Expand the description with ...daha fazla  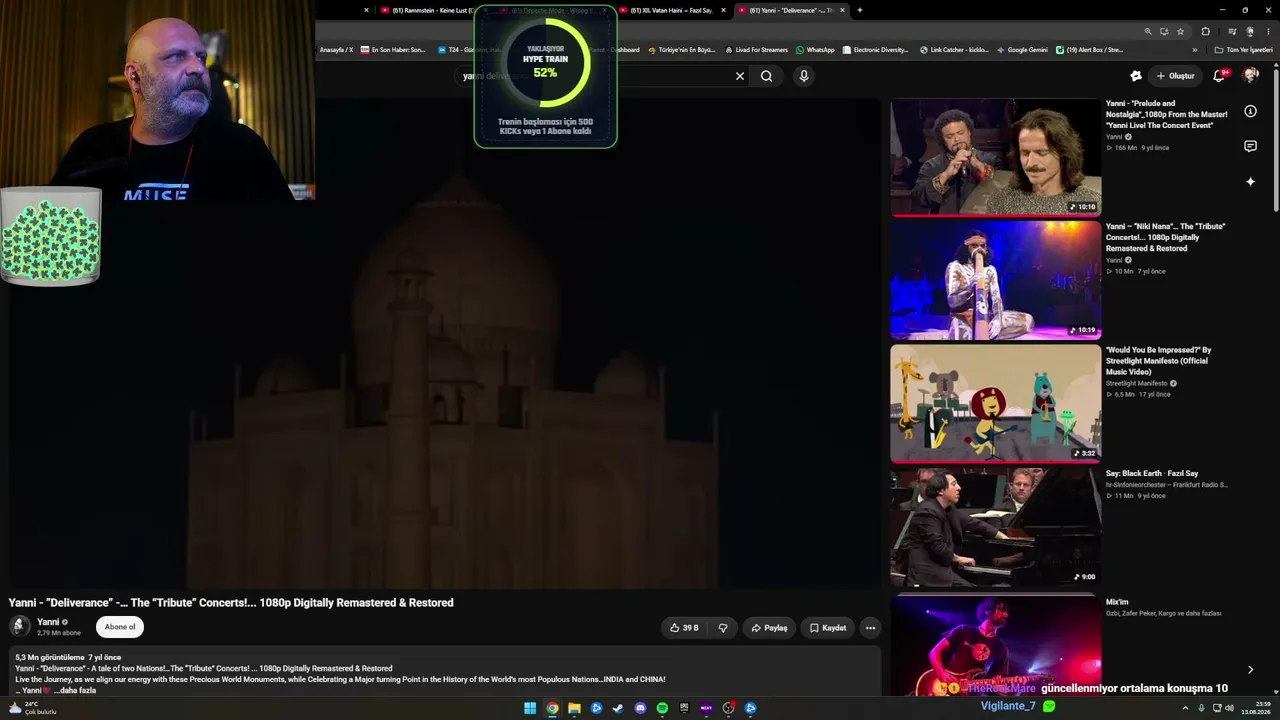coord(75,691)
